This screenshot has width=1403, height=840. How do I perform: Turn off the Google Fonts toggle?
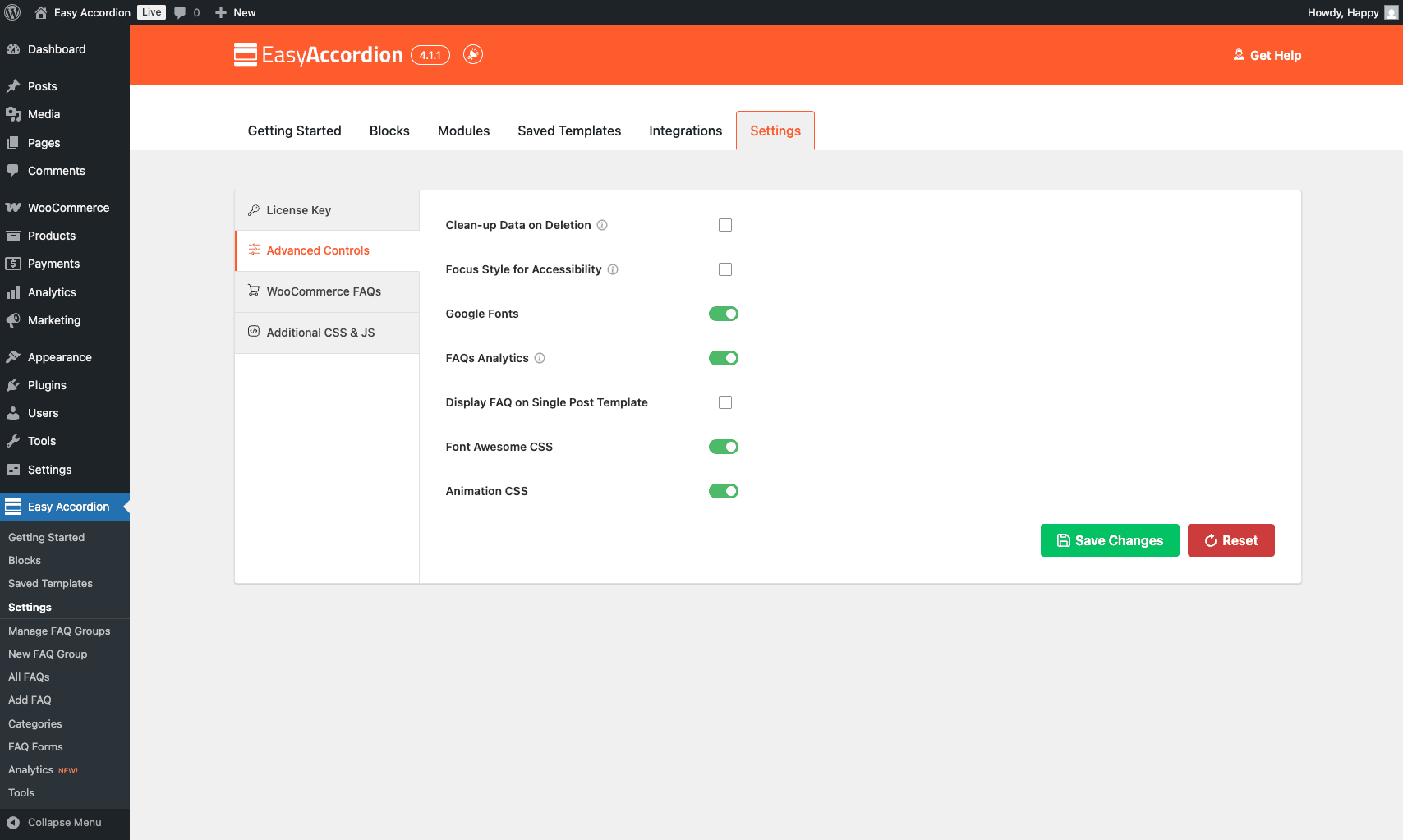(724, 314)
